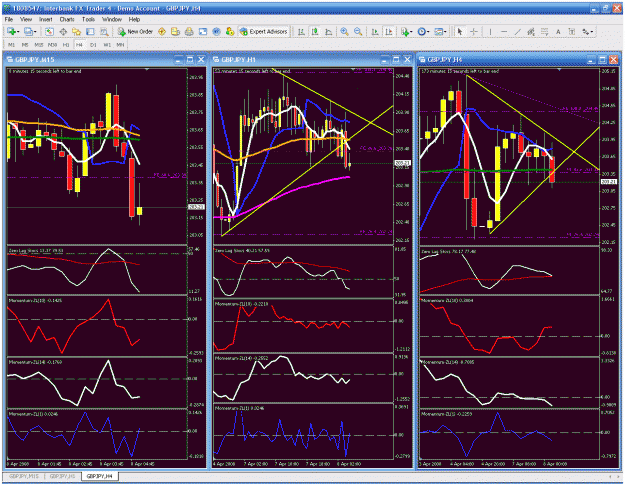The height and width of the screenshot is (484, 625).
Task: Toggle Chart Shift button
Action: (388, 31)
